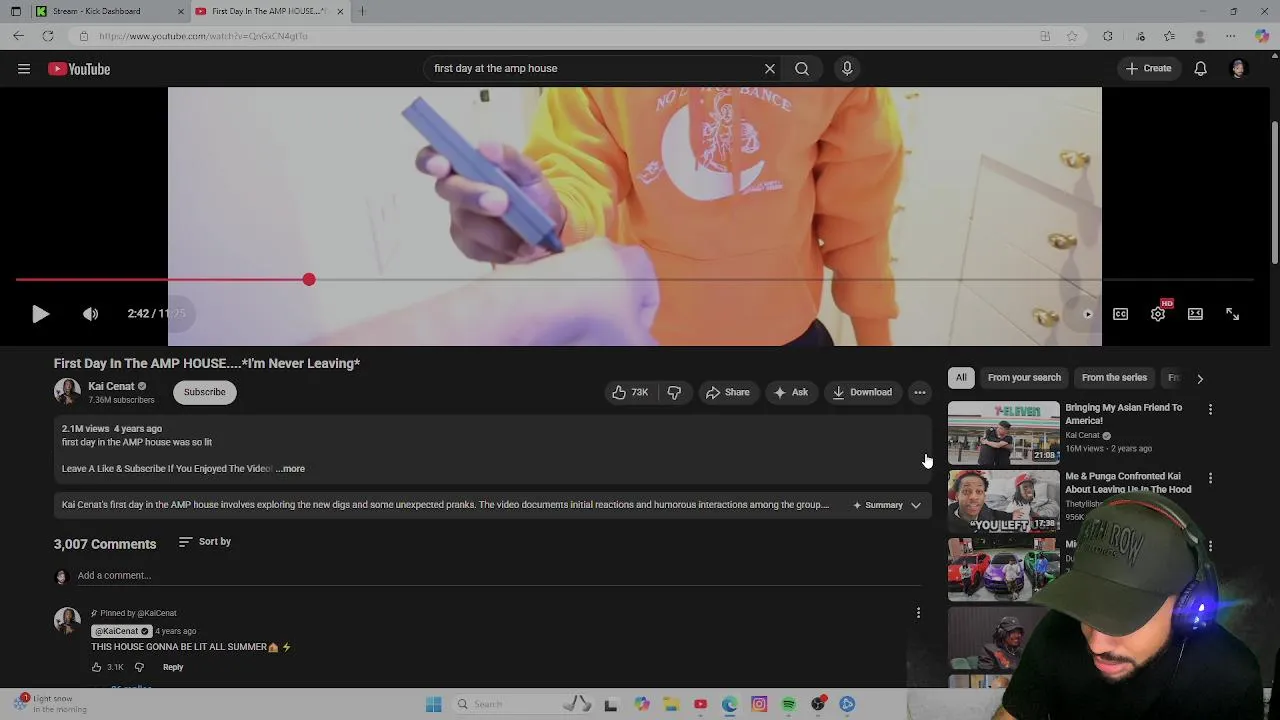Open the Kai Cenat channel name link
The image size is (1280, 720).
(x=111, y=386)
